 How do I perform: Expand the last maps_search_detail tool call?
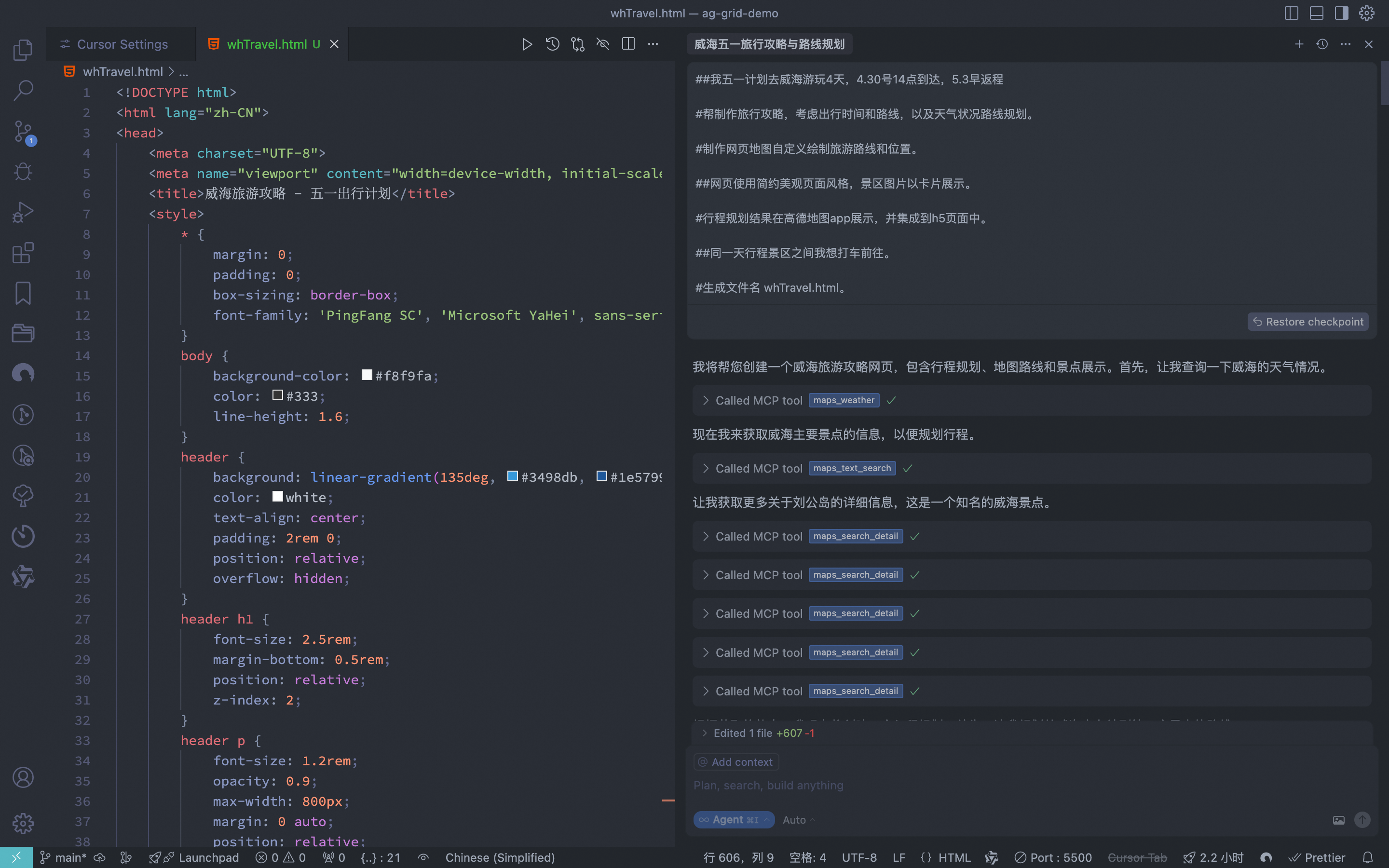tap(1032, 691)
